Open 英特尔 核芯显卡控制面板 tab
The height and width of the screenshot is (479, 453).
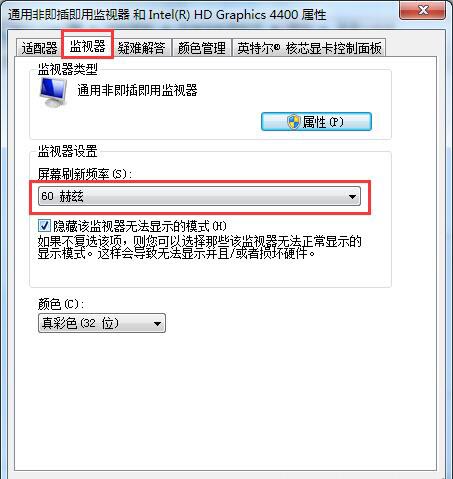click(309, 48)
